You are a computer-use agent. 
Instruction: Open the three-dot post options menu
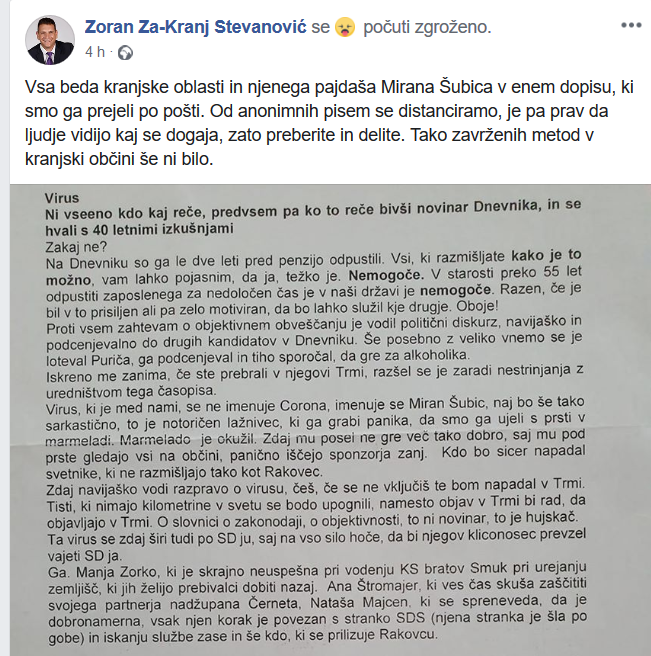tap(631, 26)
